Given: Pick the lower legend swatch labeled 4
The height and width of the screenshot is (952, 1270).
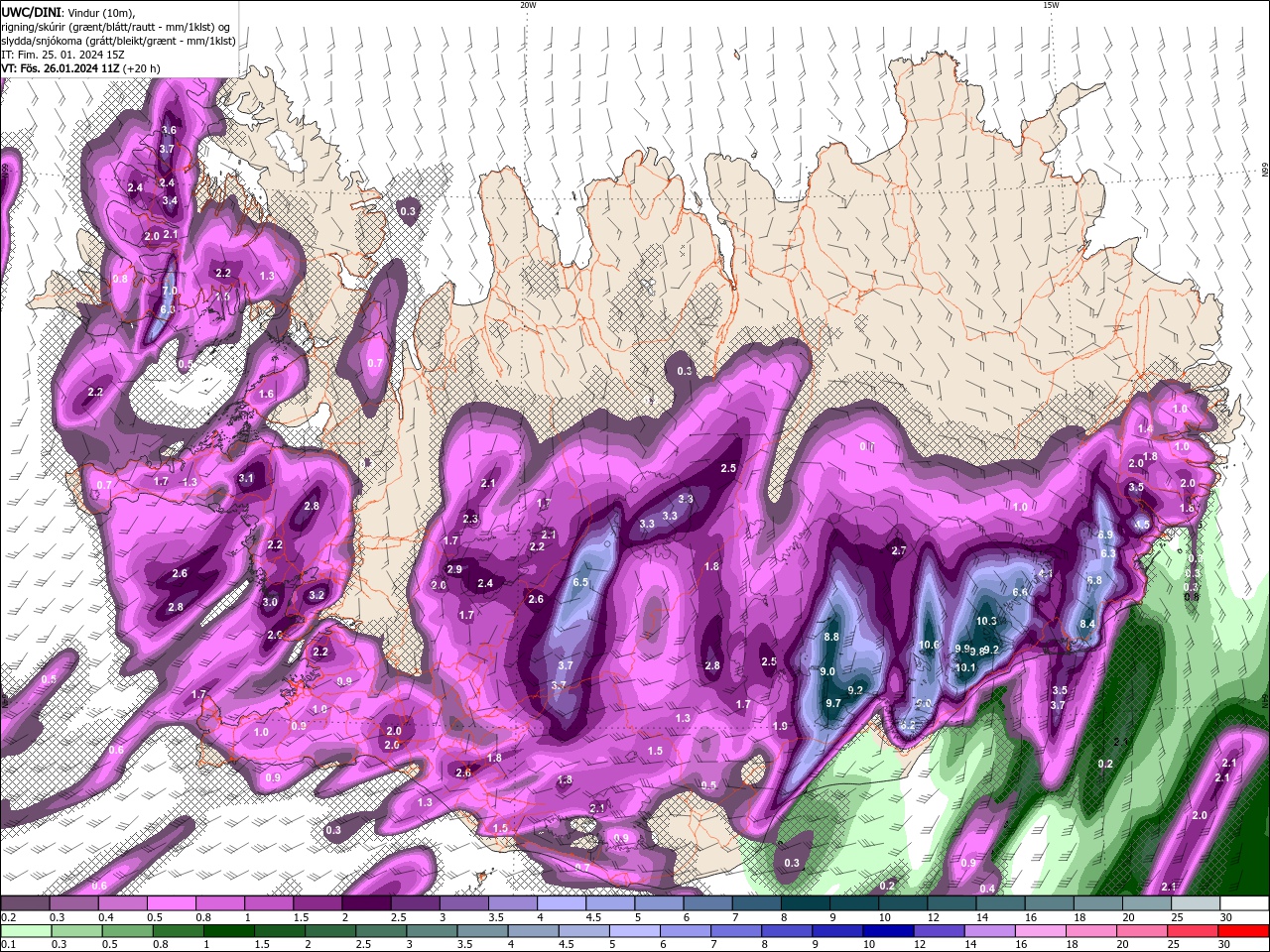Looking at the screenshot, I should point(533,931).
